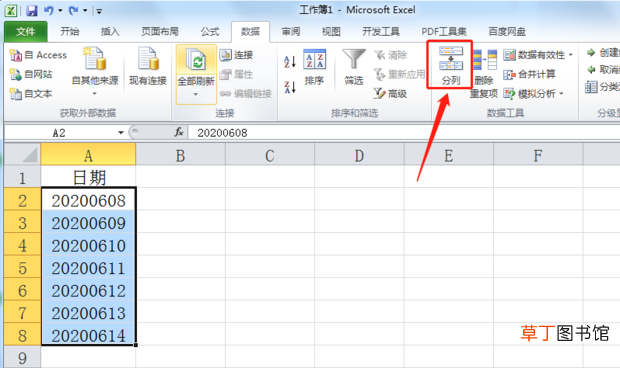
Task: Select column F header
Action: (x=538, y=155)
